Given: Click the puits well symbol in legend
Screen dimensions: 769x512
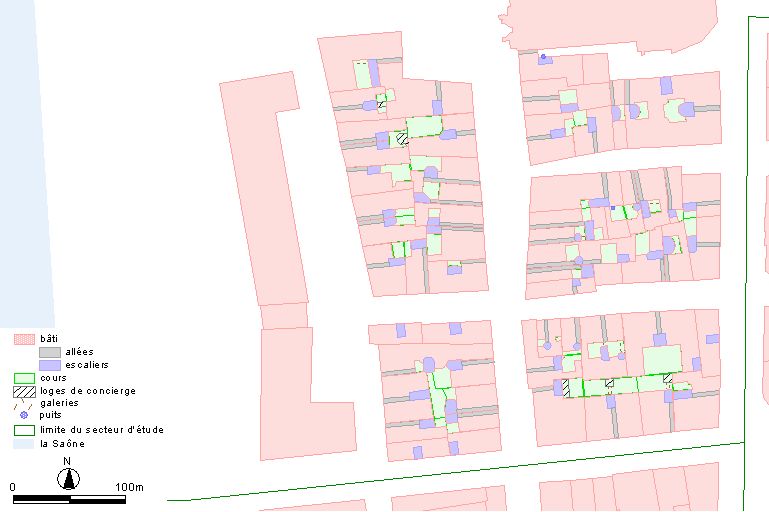Looking at the screenshot, I should coord(24,415).
